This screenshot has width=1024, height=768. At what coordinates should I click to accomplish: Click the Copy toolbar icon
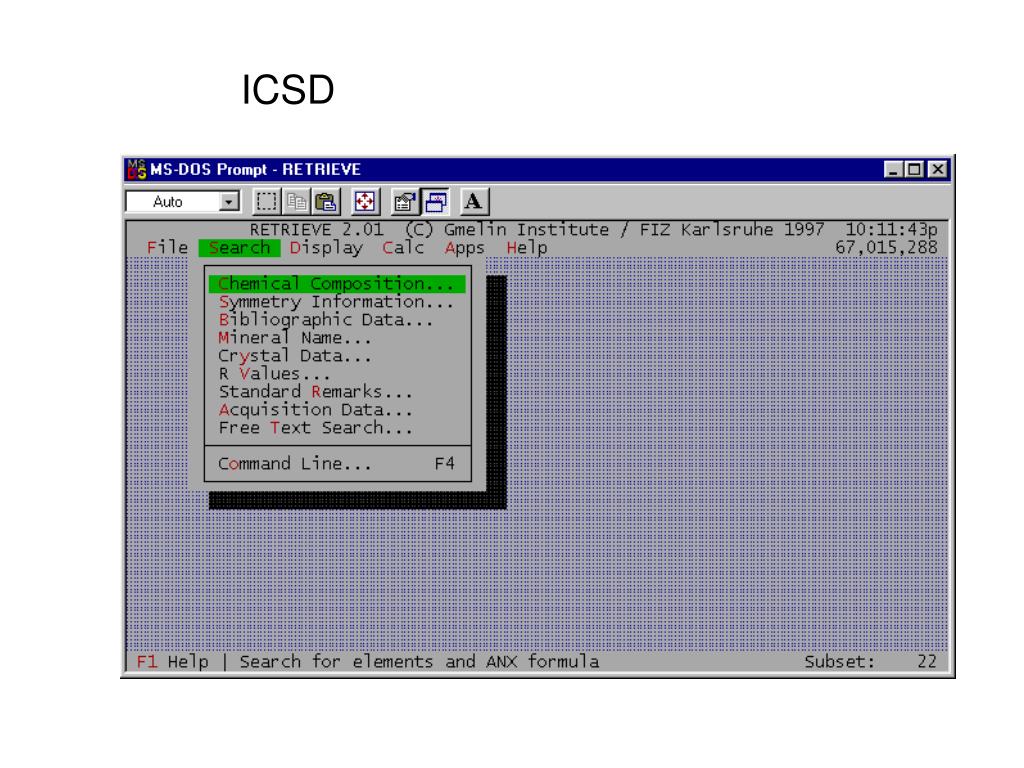pyautogui.click(x=296, y=202)
